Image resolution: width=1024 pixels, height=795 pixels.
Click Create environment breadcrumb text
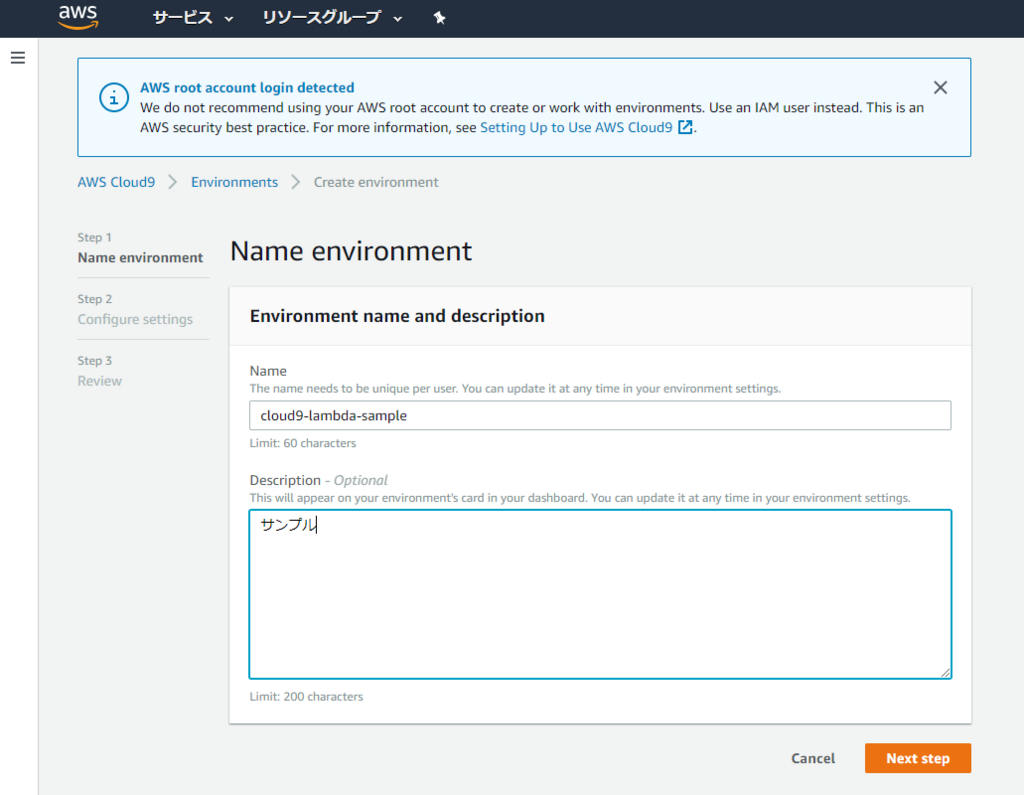(376, 182)
